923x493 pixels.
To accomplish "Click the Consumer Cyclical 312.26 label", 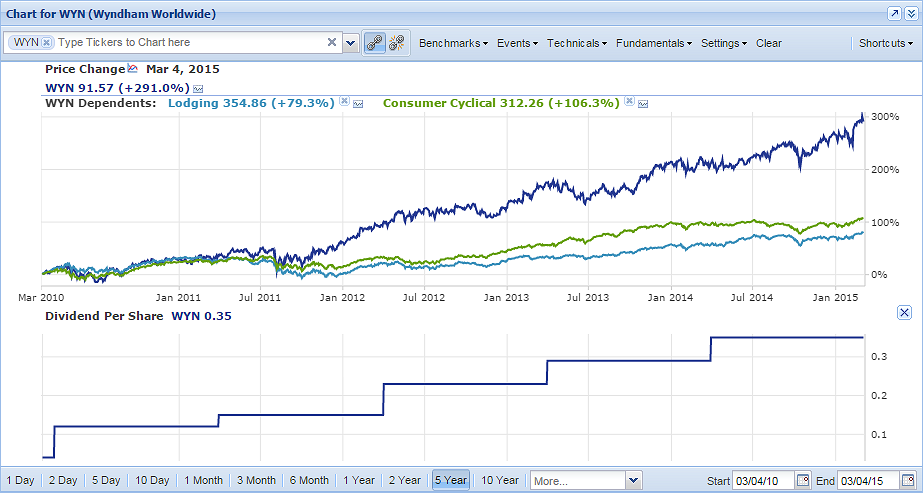I will [x=501, y=103].
